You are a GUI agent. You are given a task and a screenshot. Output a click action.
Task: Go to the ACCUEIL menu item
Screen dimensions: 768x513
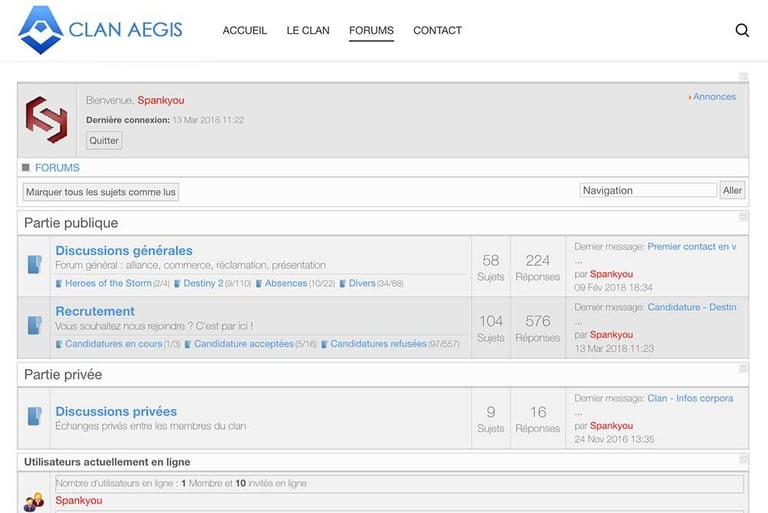point(244,30)
